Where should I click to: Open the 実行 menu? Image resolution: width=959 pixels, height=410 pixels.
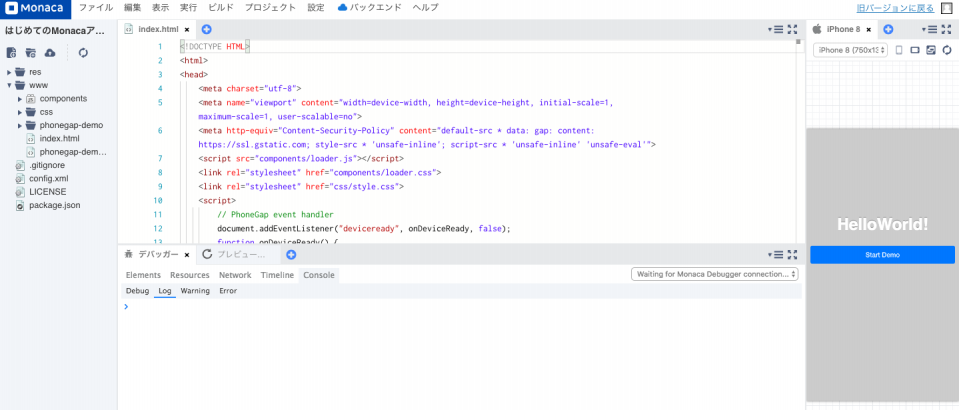click(189, 8)
